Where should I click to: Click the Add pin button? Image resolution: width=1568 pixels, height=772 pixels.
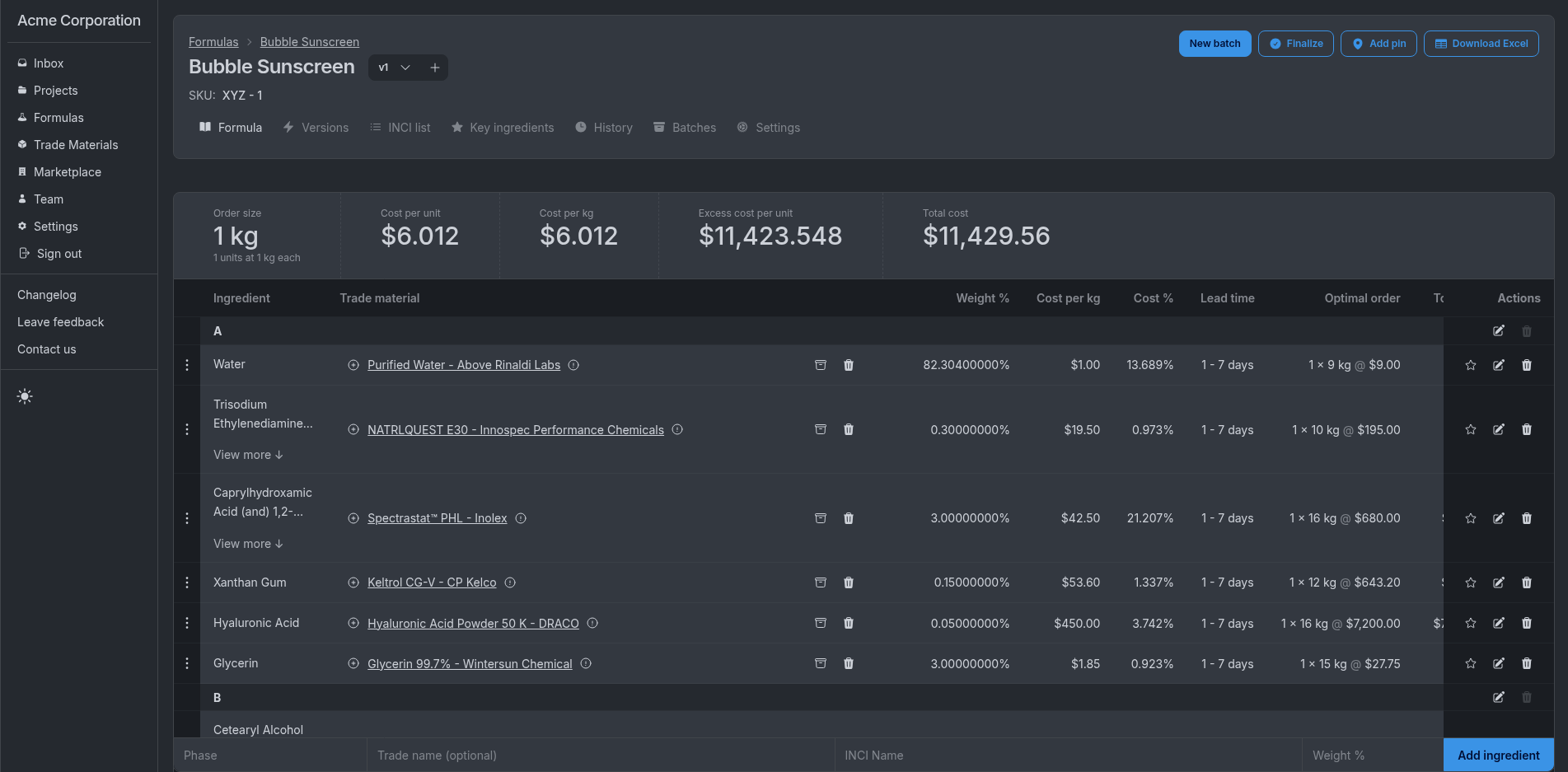(x=1378, y=44)
